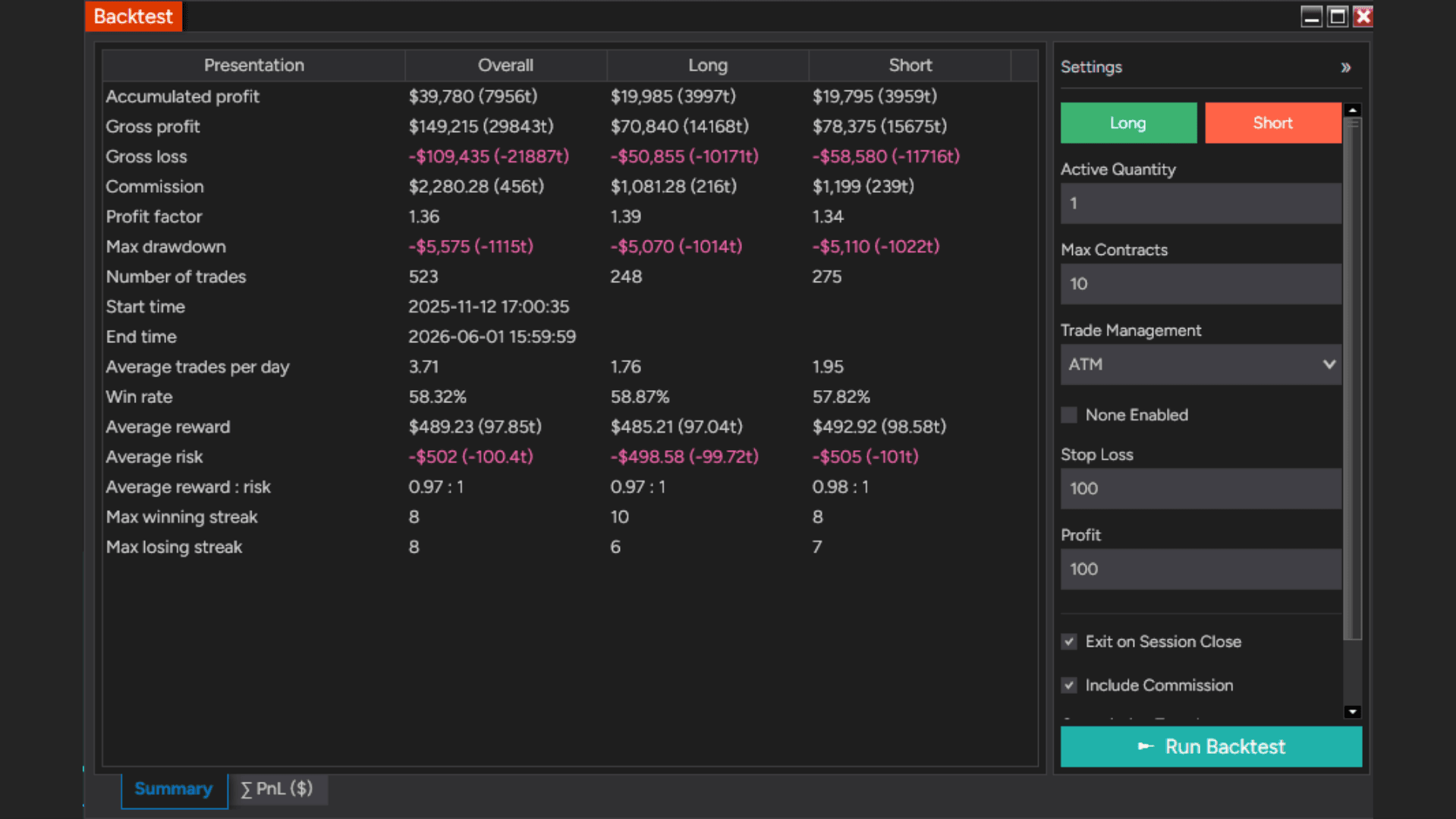Click the settings scrollbar up arrow
This screenshot has height=819, width=1456.
pos(1352,110)
